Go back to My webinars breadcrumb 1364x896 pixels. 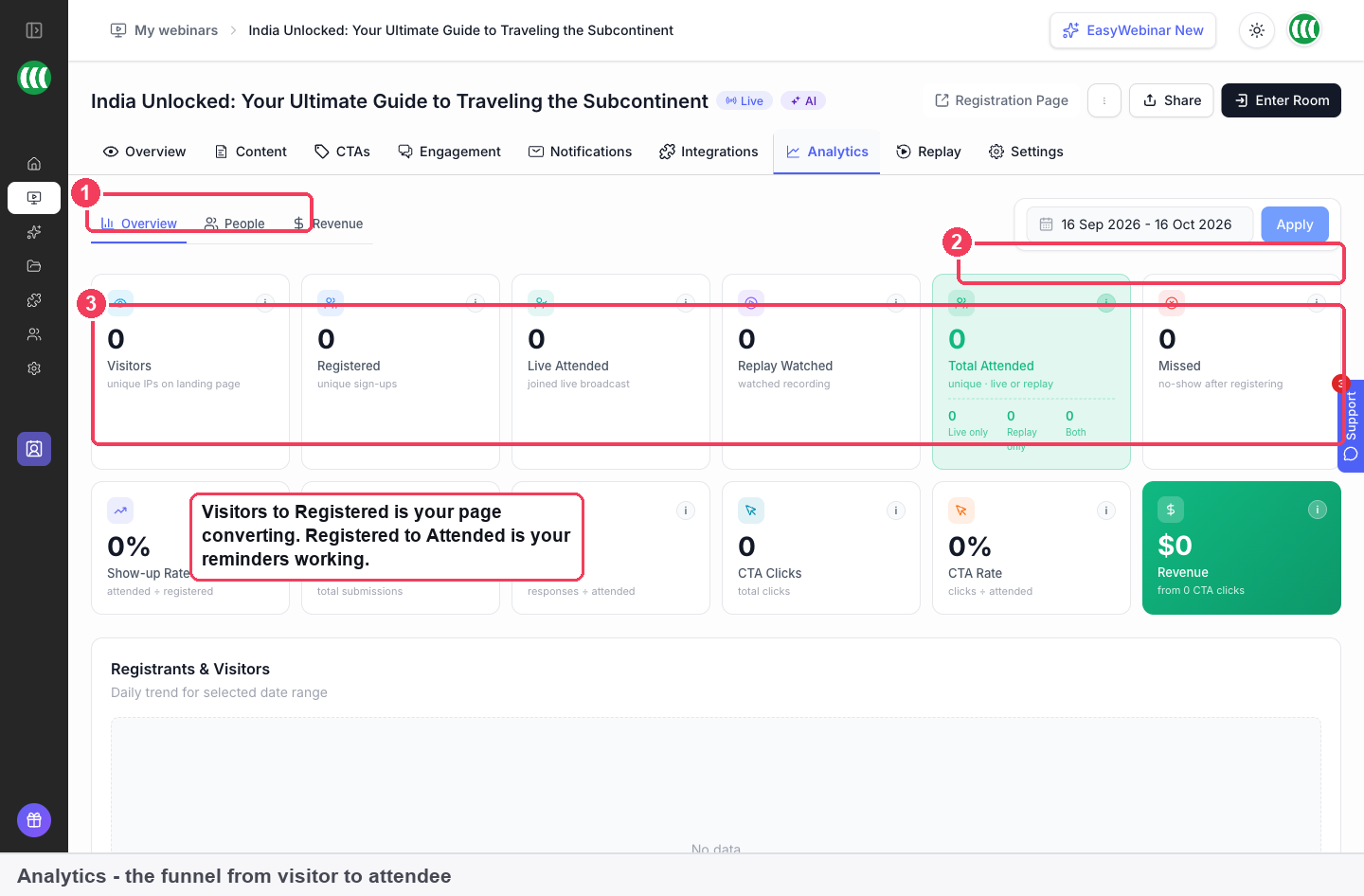165,30
